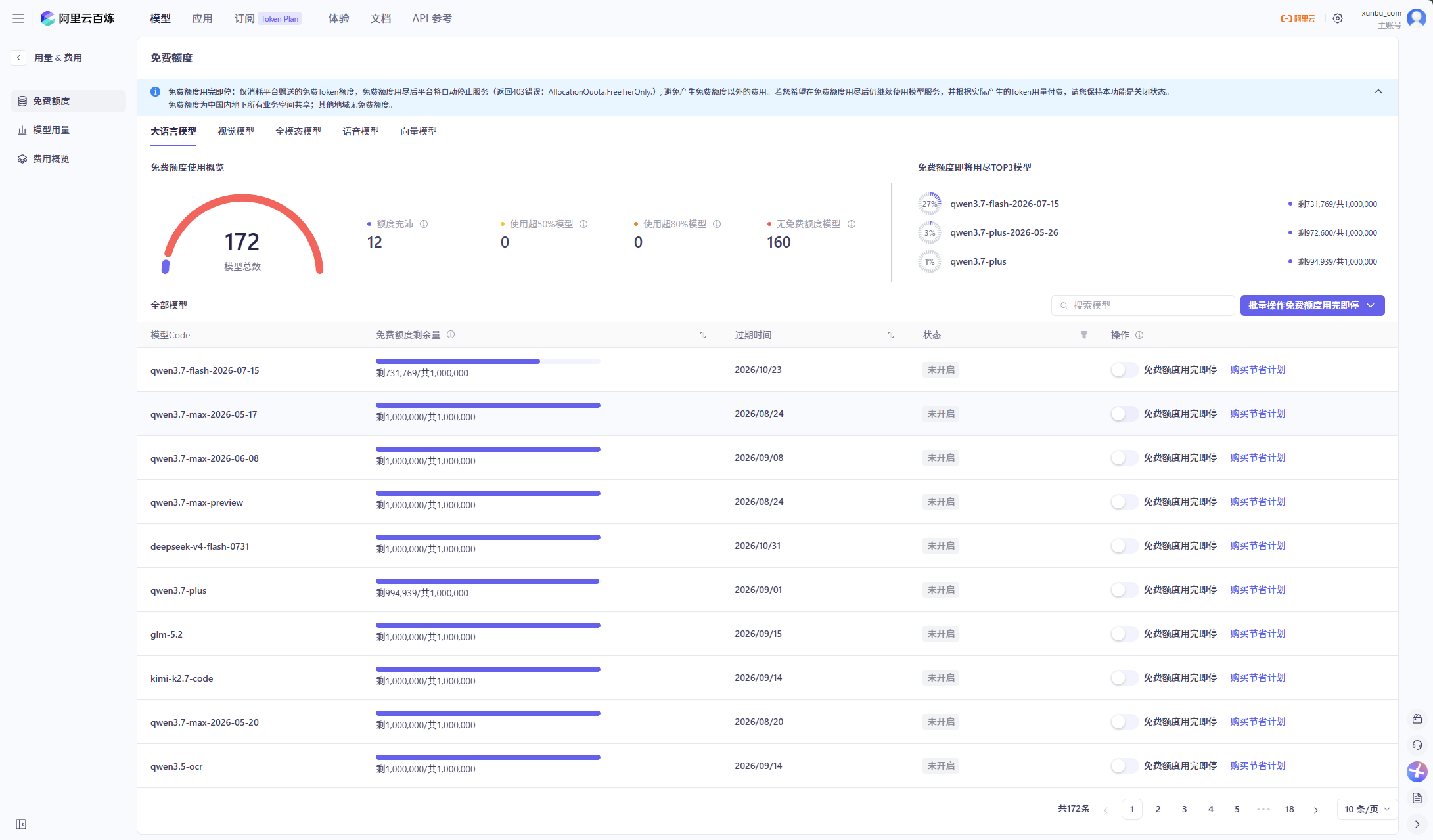Jump ahead using pagination ellipsis
Viewport: 1433px width, 840px height.
click(1263, 810)
